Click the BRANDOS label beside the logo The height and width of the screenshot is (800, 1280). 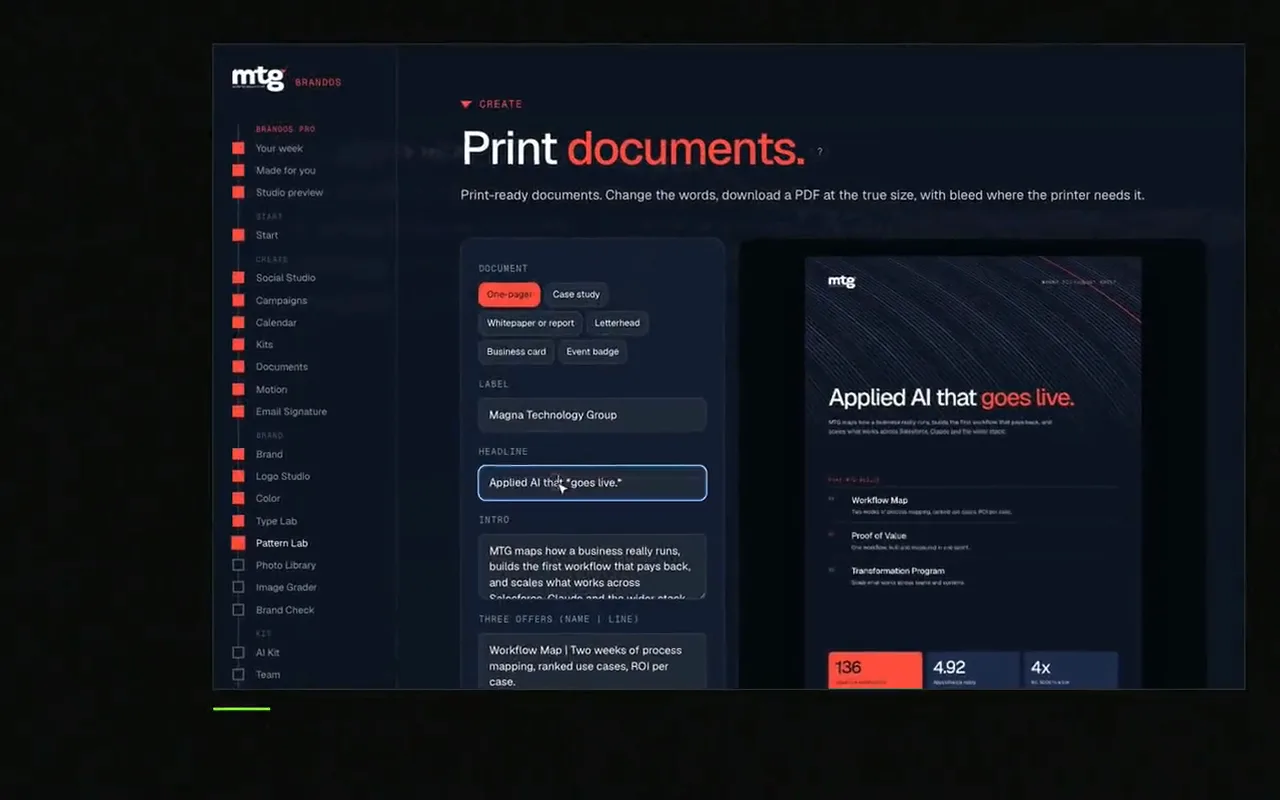pyautogui.click(x=318, y=82)
